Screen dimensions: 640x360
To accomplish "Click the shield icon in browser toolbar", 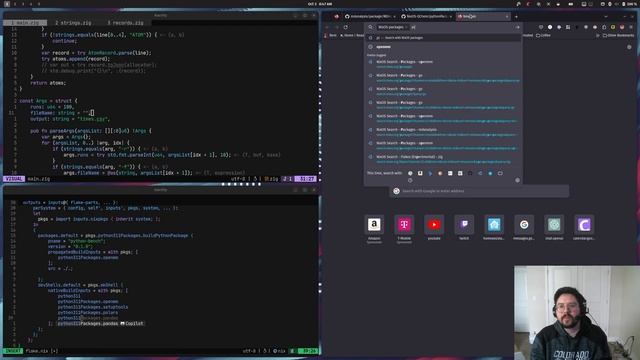I will click(x=541, y=27).
